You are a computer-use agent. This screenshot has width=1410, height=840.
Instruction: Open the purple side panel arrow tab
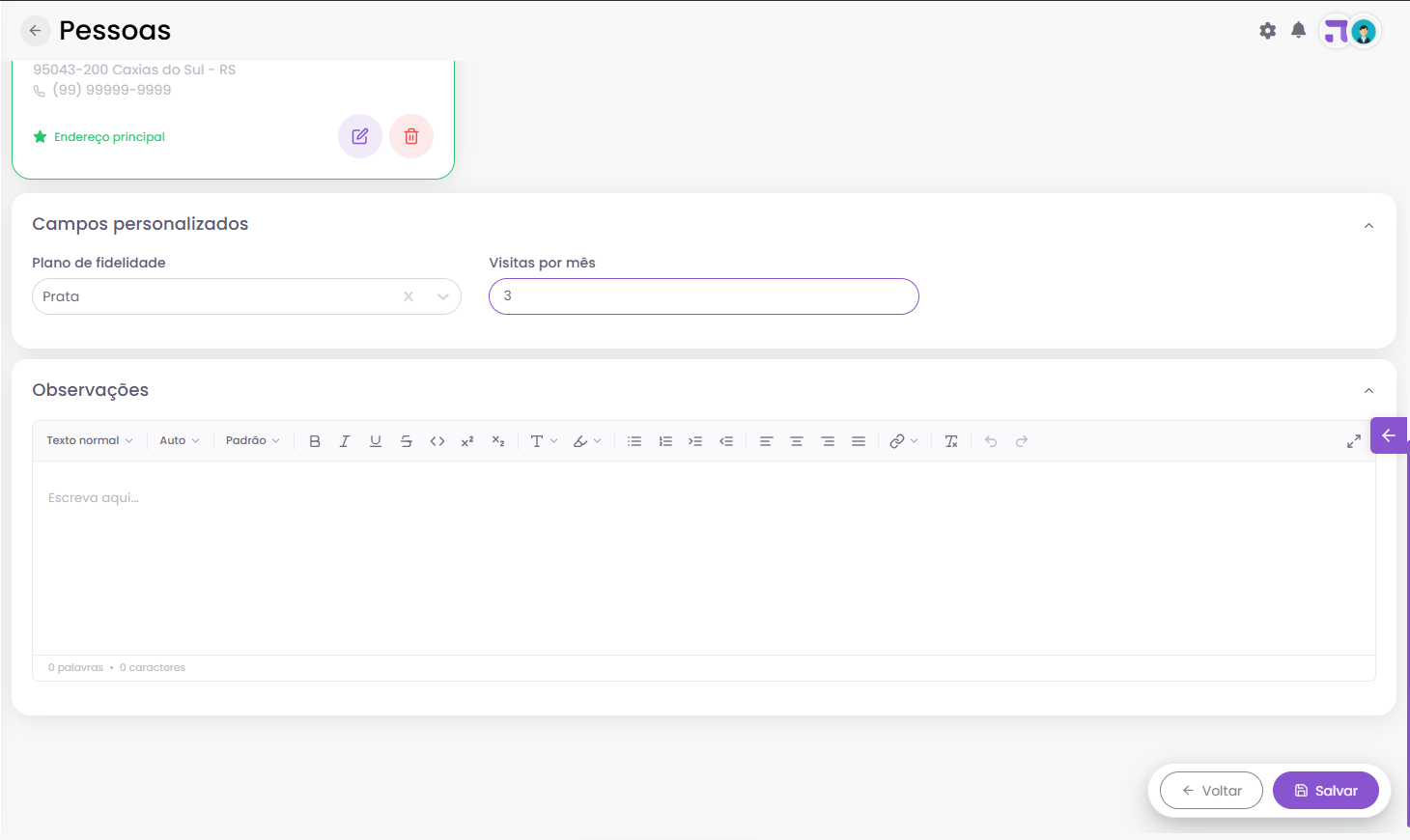tap(1389, 435)
